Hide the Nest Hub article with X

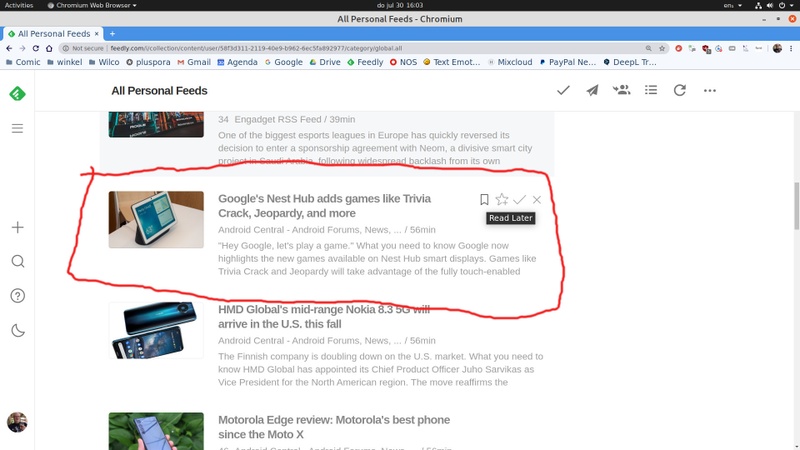coord(537,199)
